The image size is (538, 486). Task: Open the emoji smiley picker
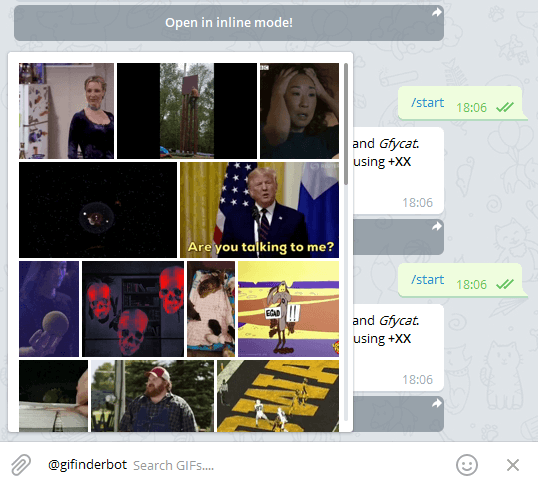467,465
